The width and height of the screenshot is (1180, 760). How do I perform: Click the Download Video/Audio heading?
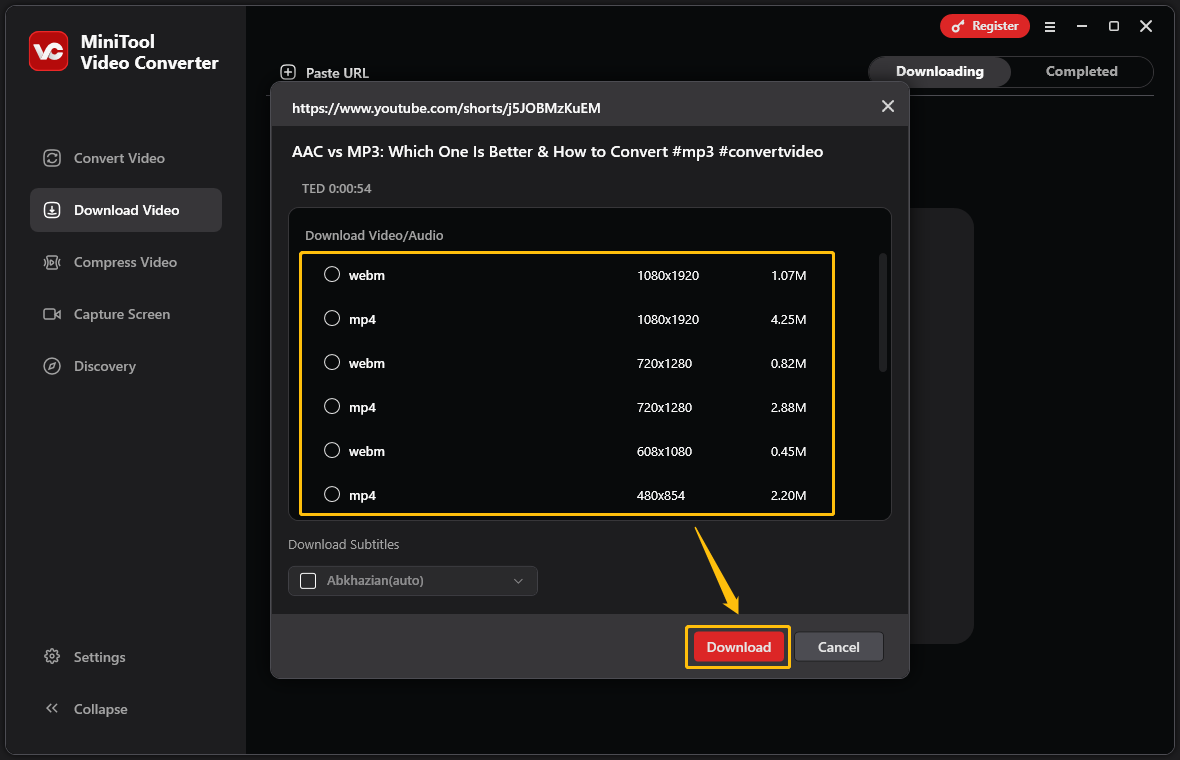pyautogui.click(x=374, y=236)
